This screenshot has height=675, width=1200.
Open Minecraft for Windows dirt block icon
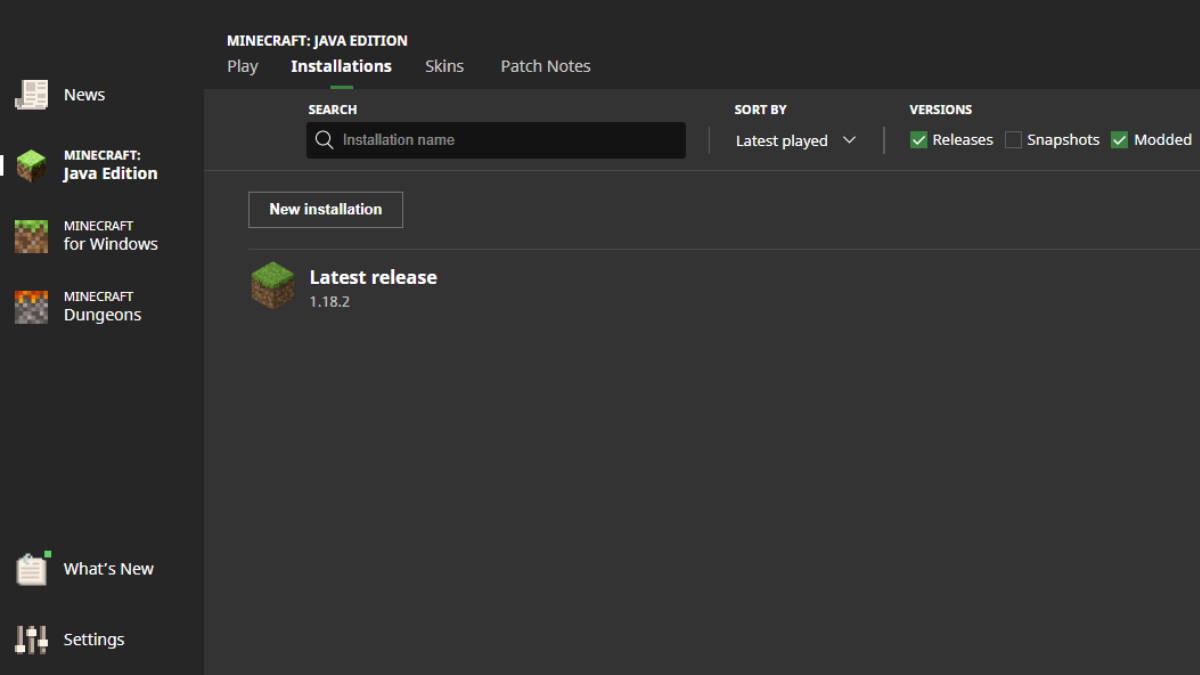pos(31,236)
